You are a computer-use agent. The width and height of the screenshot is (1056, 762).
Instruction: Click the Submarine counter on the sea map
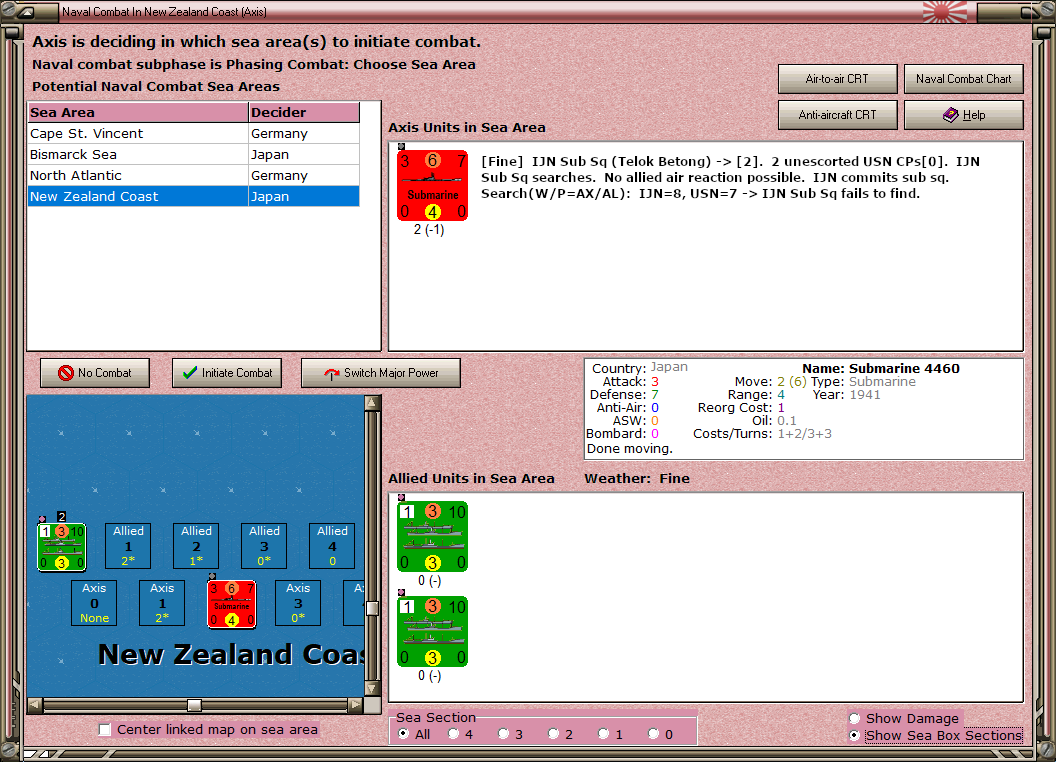click(x=232, y=604)
